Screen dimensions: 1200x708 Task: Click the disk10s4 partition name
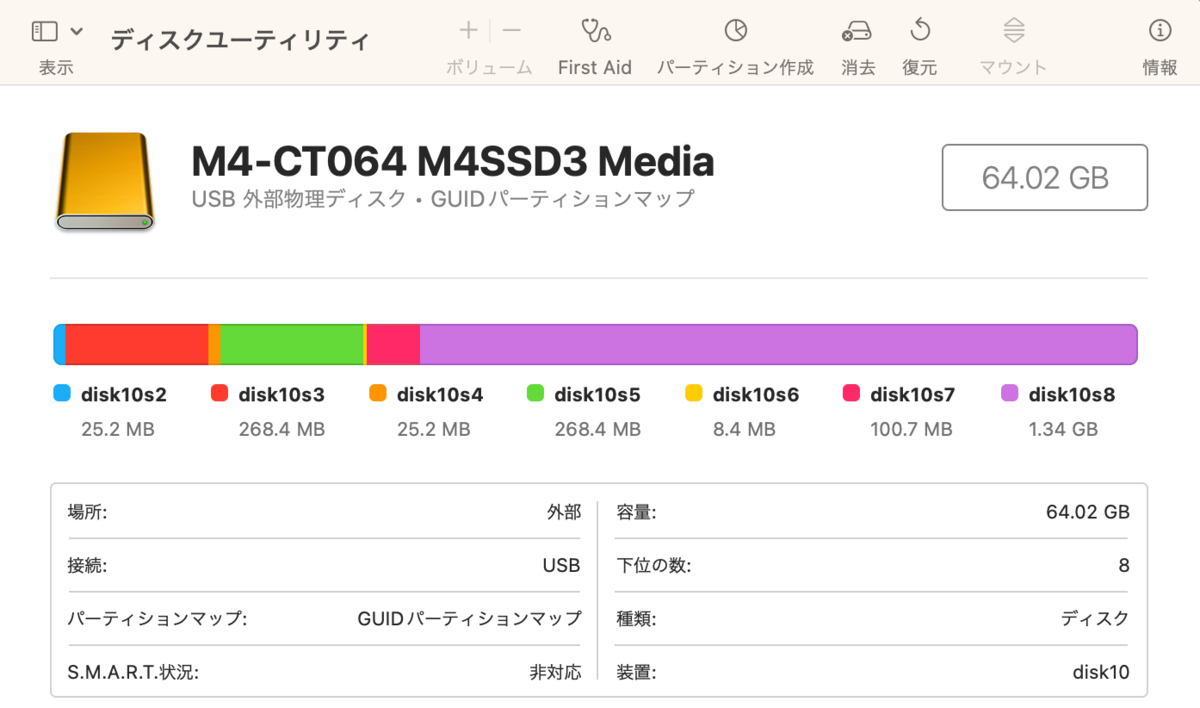(x=440, y=394)
